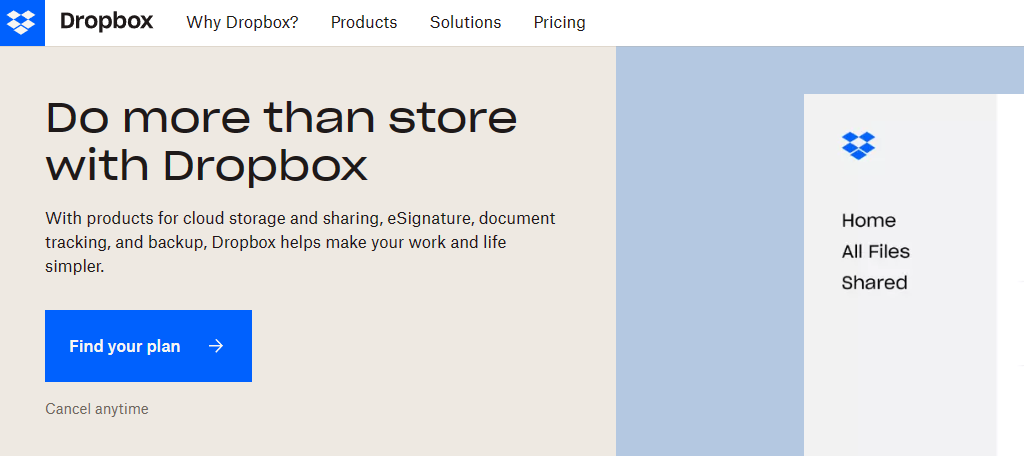The width and height of the screenshot is (1024, 456).
Task: Click the Find your plan button
Action: (148, 346)
